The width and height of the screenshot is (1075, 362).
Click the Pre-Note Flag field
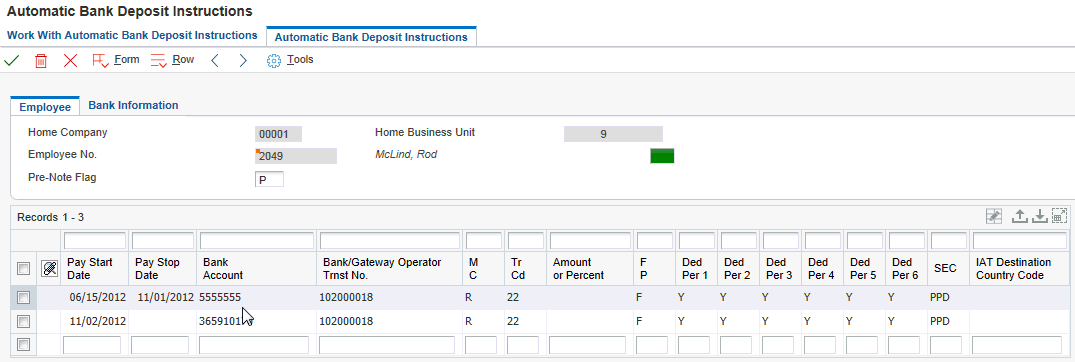[x=269, y=180]
